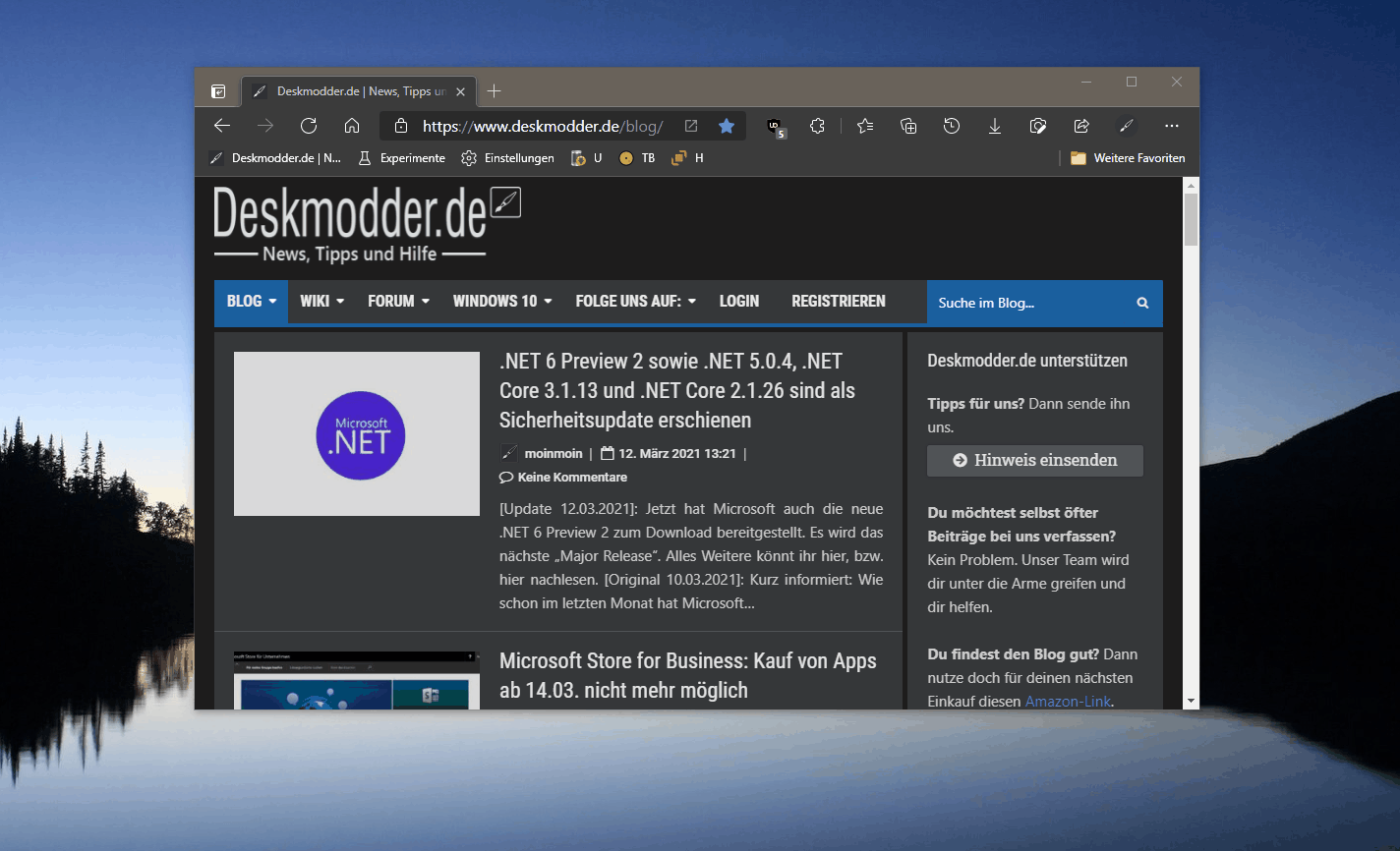Click the vertical scrollbar thumb
This screenshot has width=1400, height=851.
pos(1191,219)
